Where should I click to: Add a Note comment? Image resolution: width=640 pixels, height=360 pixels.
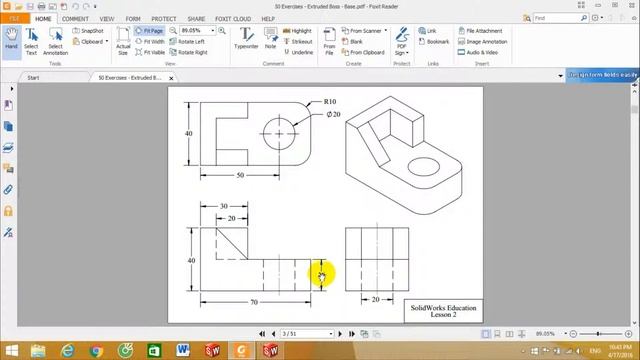pos(270,38)
